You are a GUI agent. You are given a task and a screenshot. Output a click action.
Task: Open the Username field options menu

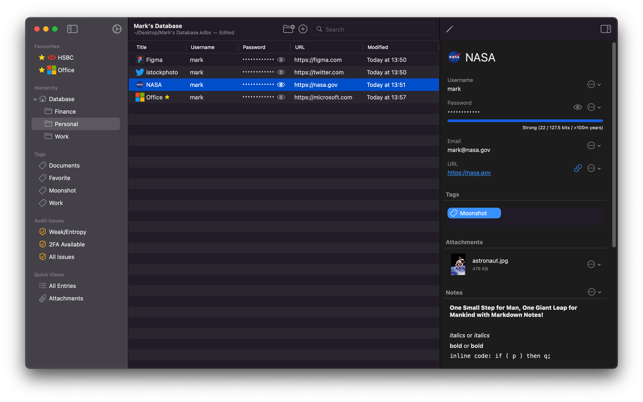point(594,85)
